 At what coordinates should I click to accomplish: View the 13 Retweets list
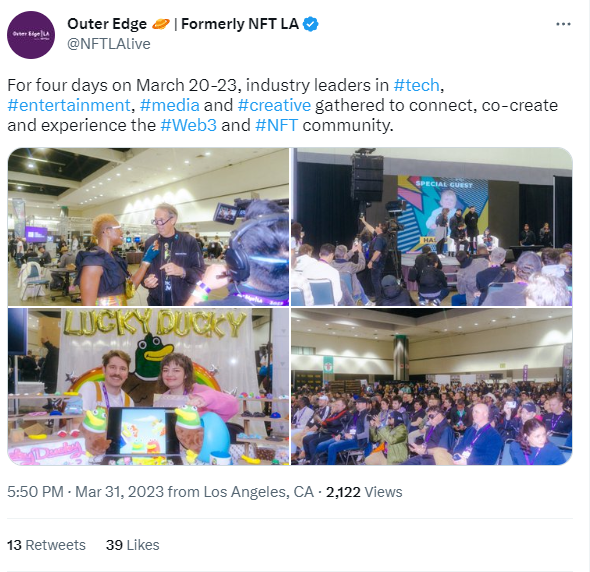46,545
